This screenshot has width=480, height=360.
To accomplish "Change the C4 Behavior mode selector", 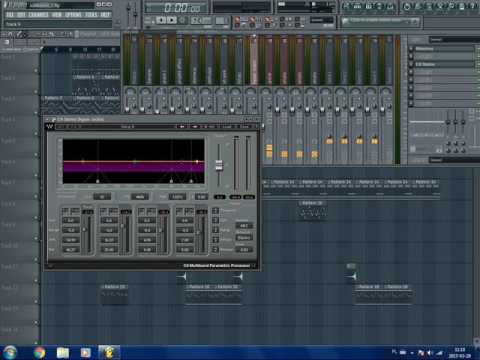I will 244,237.
